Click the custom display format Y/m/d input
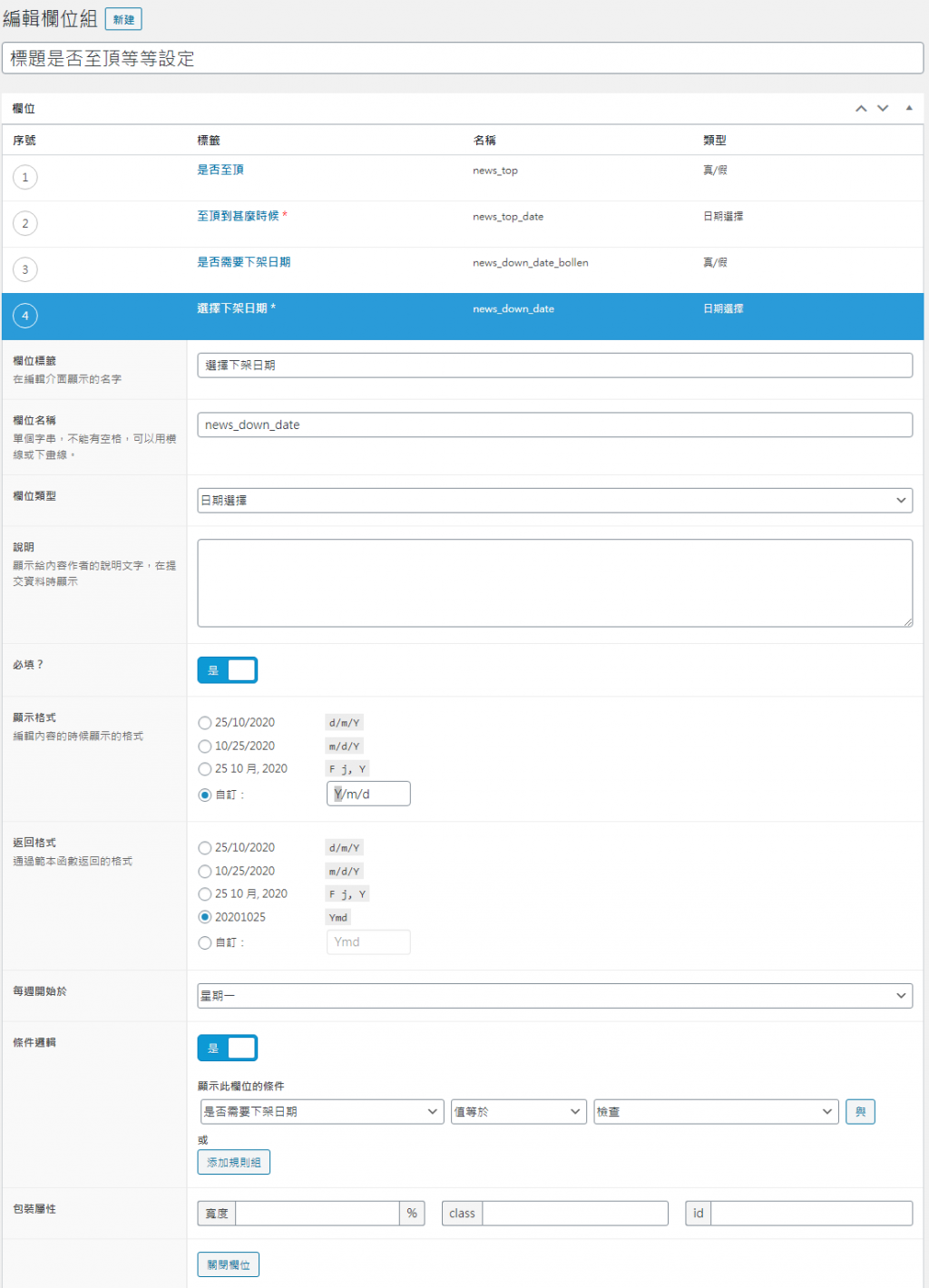The width and height of the screenshot is (929, 1288). coord(368,794)
